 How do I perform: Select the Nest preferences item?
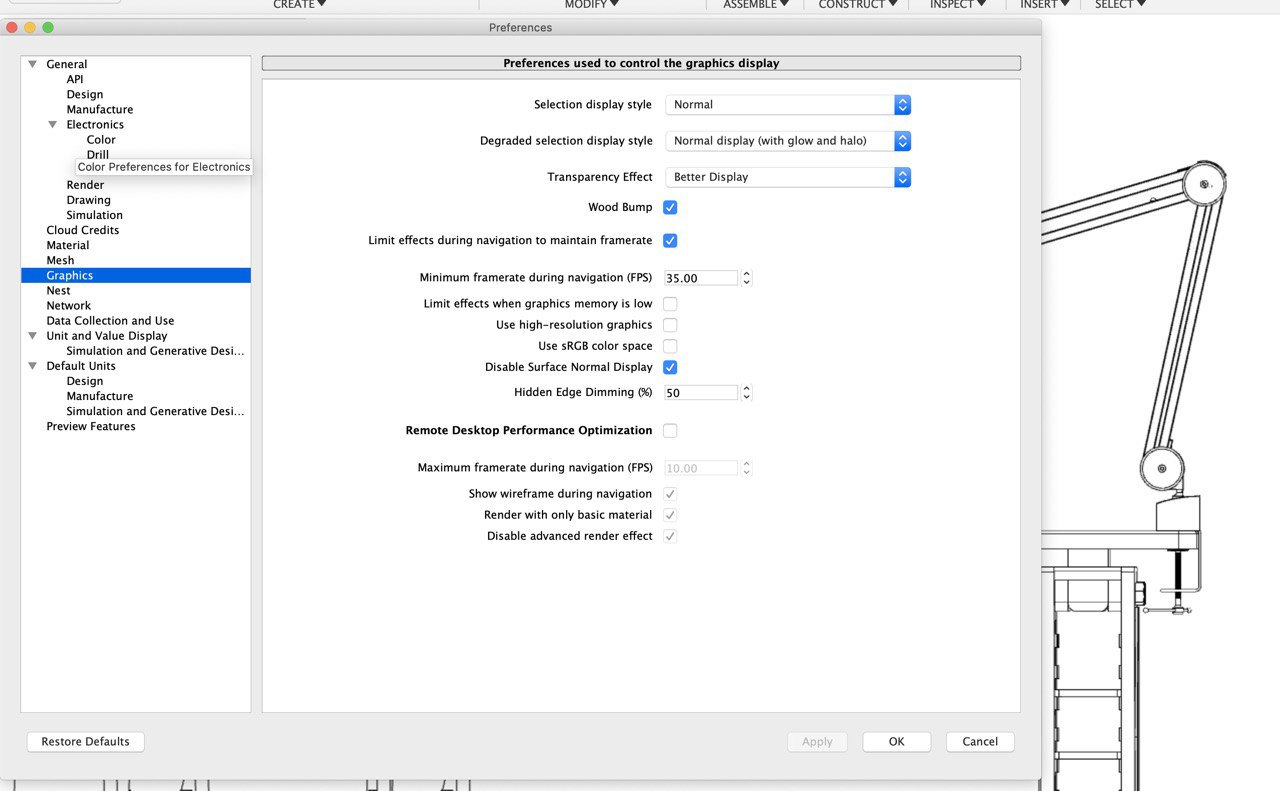pos(58,291)
